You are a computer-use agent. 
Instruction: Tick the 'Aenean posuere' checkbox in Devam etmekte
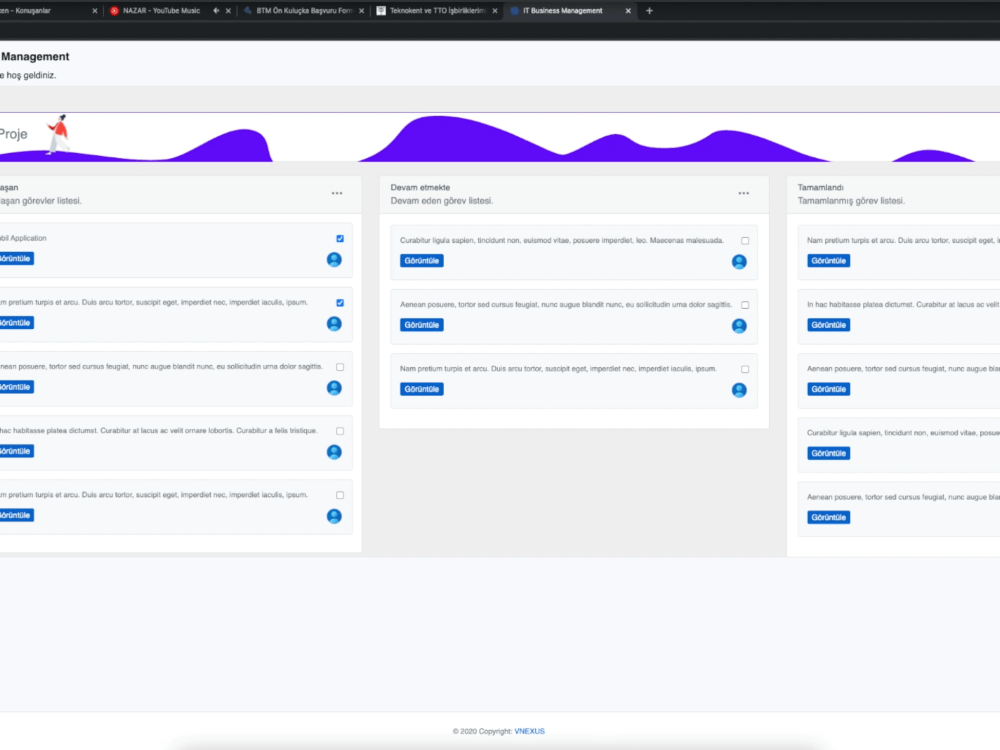point(745,305)
